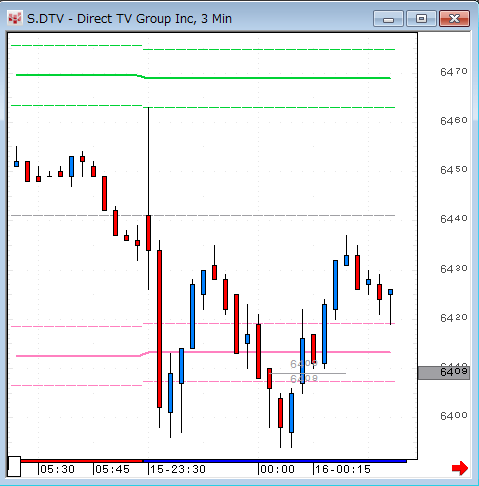Image resolution: width=479 pixels, height=486 pixels.
Task: Click the solid green upper band line
Action: (203, 77)
